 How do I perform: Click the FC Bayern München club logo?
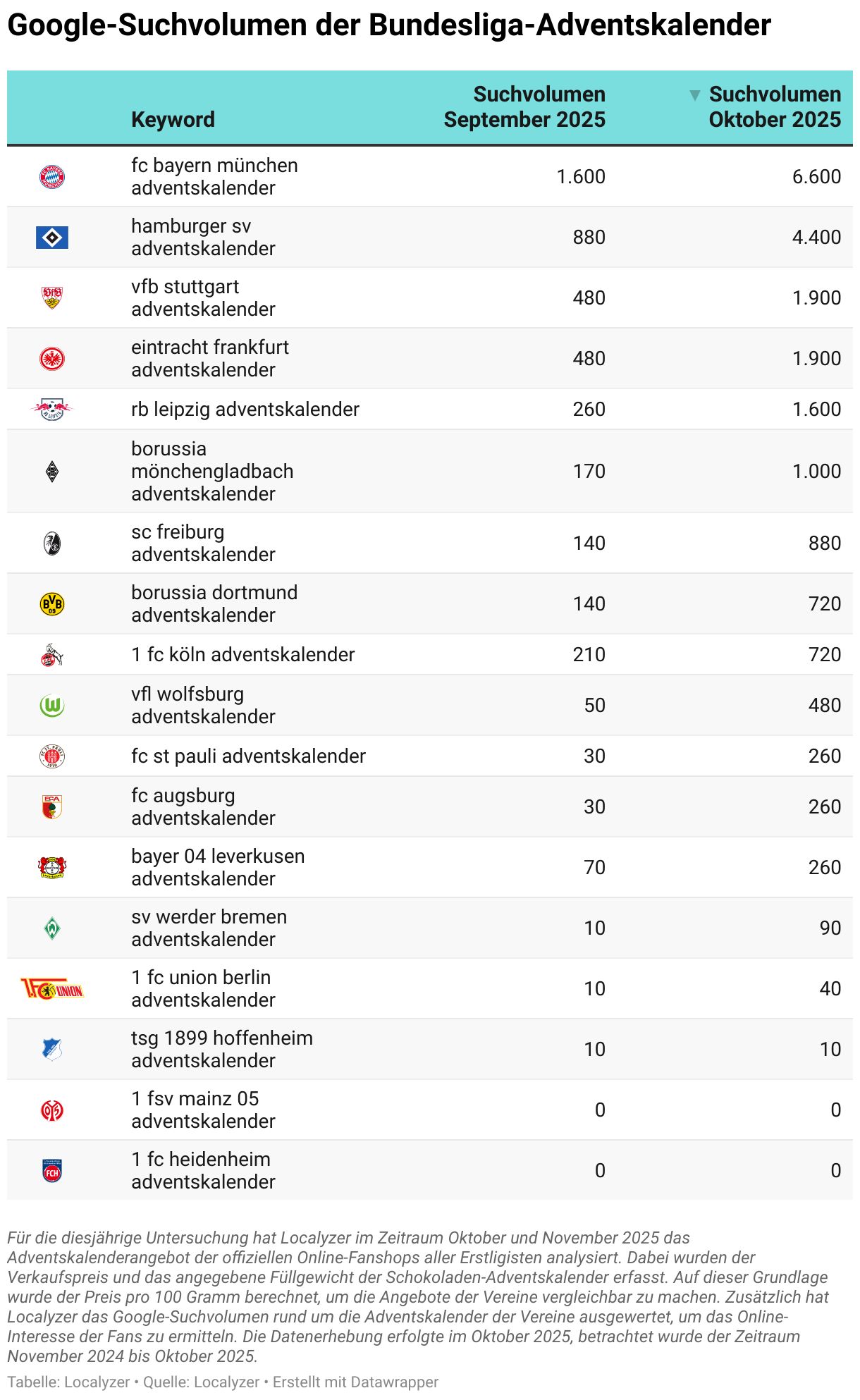[51, 177]
